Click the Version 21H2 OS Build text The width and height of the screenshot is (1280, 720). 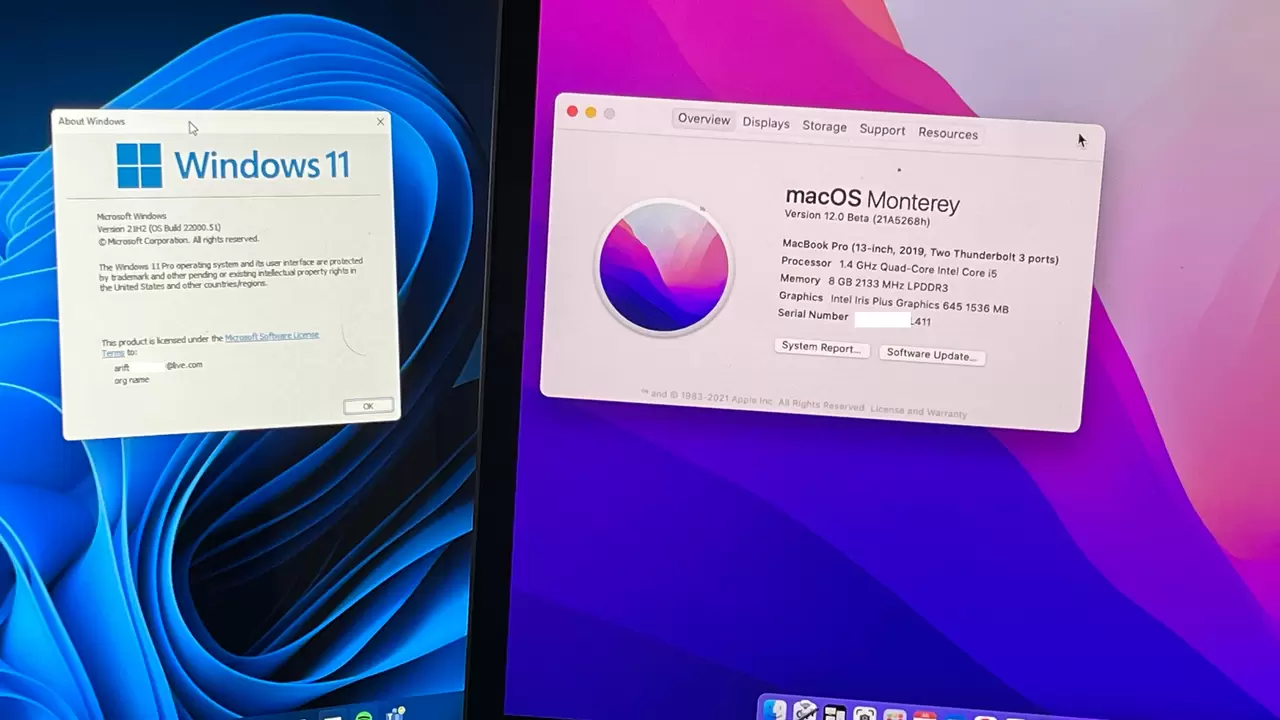point(158,228)
